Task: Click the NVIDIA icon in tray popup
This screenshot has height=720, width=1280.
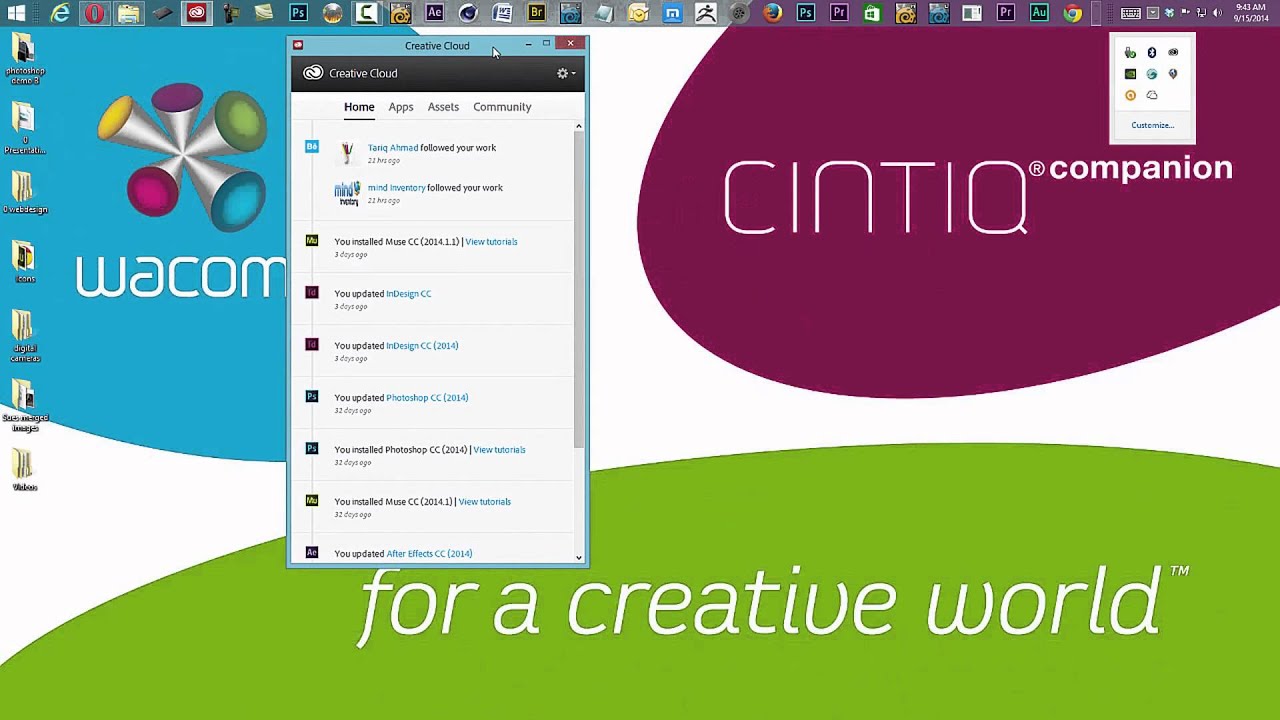Action: (1131, 74)
